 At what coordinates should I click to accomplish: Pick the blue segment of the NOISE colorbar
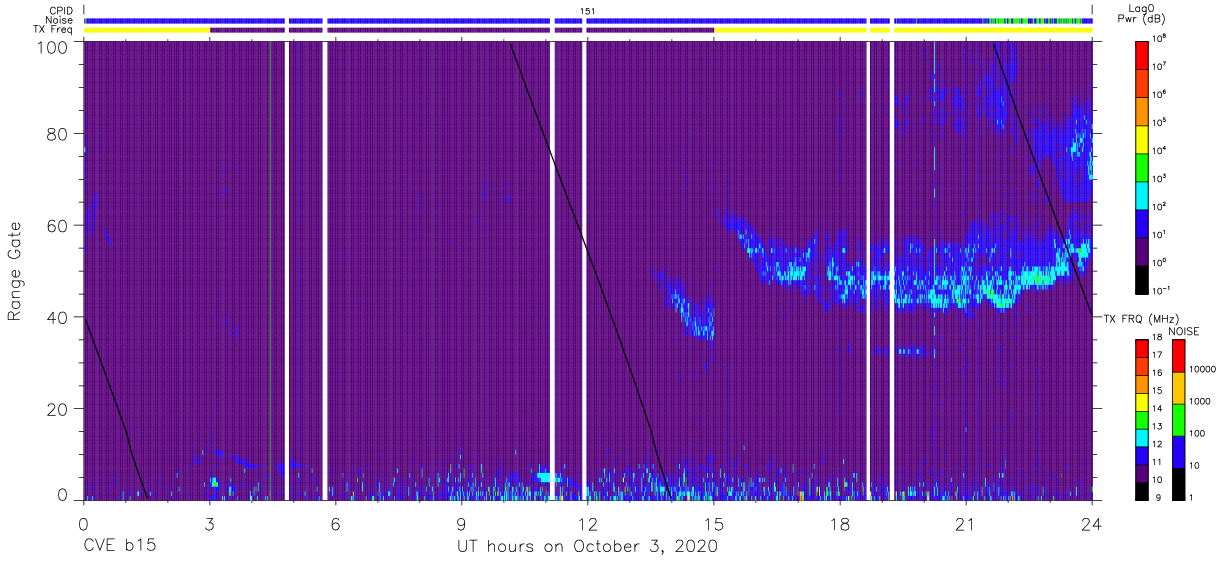[x=1179, y=452]
